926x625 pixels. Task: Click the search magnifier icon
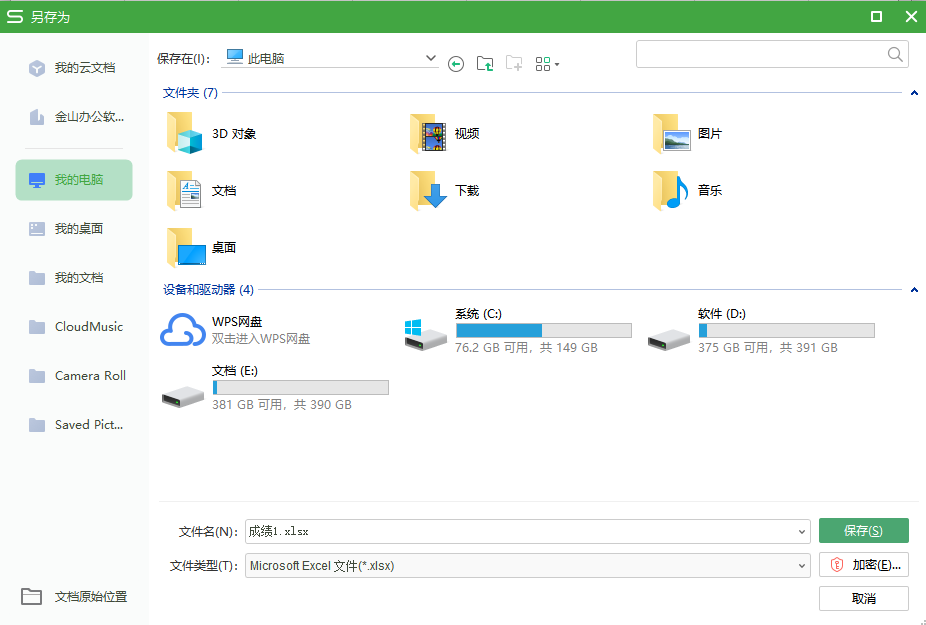coord(896,54)
